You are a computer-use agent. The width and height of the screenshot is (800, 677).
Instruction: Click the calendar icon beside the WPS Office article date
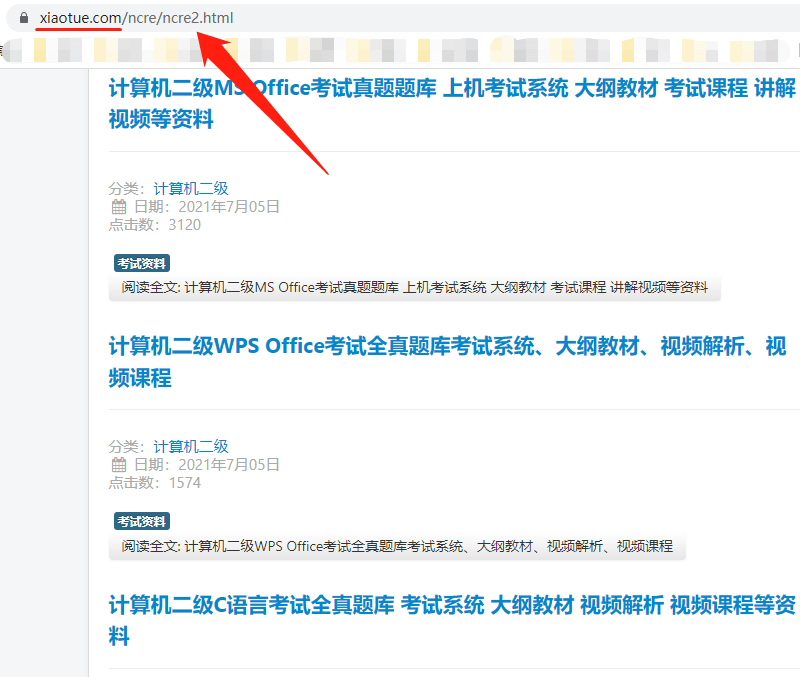coord(119,465)
